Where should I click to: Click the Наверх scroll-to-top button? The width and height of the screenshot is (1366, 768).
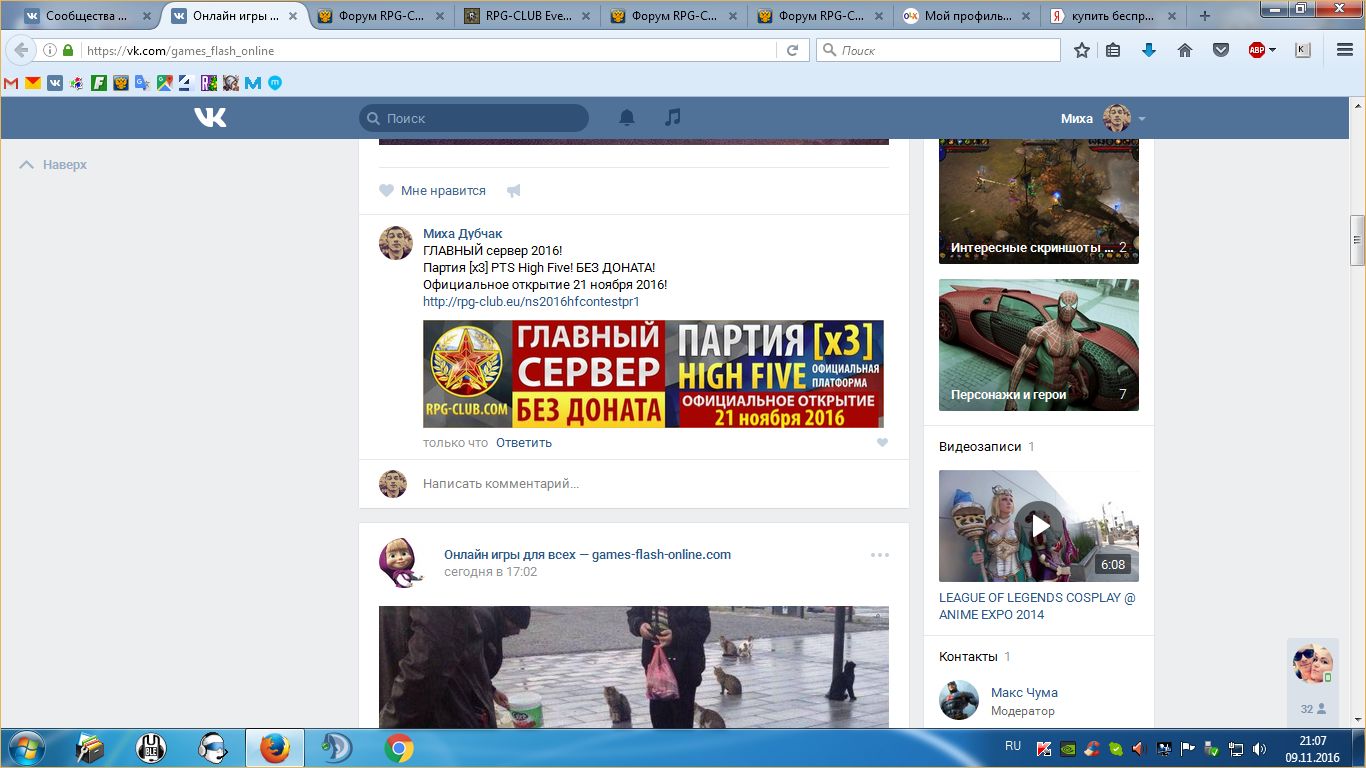point(54,165)
